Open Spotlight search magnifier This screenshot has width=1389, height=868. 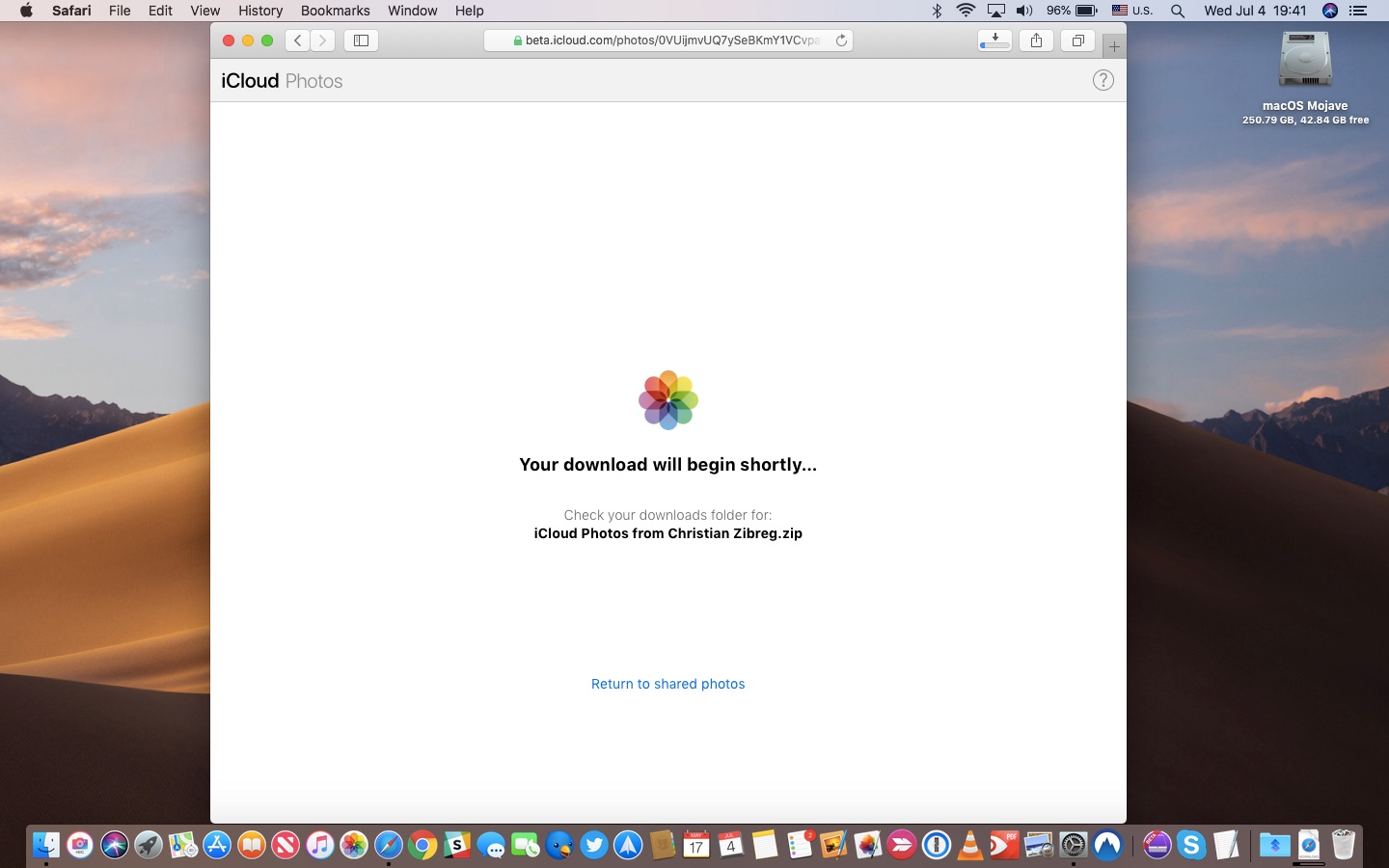tap(1178, 11)
